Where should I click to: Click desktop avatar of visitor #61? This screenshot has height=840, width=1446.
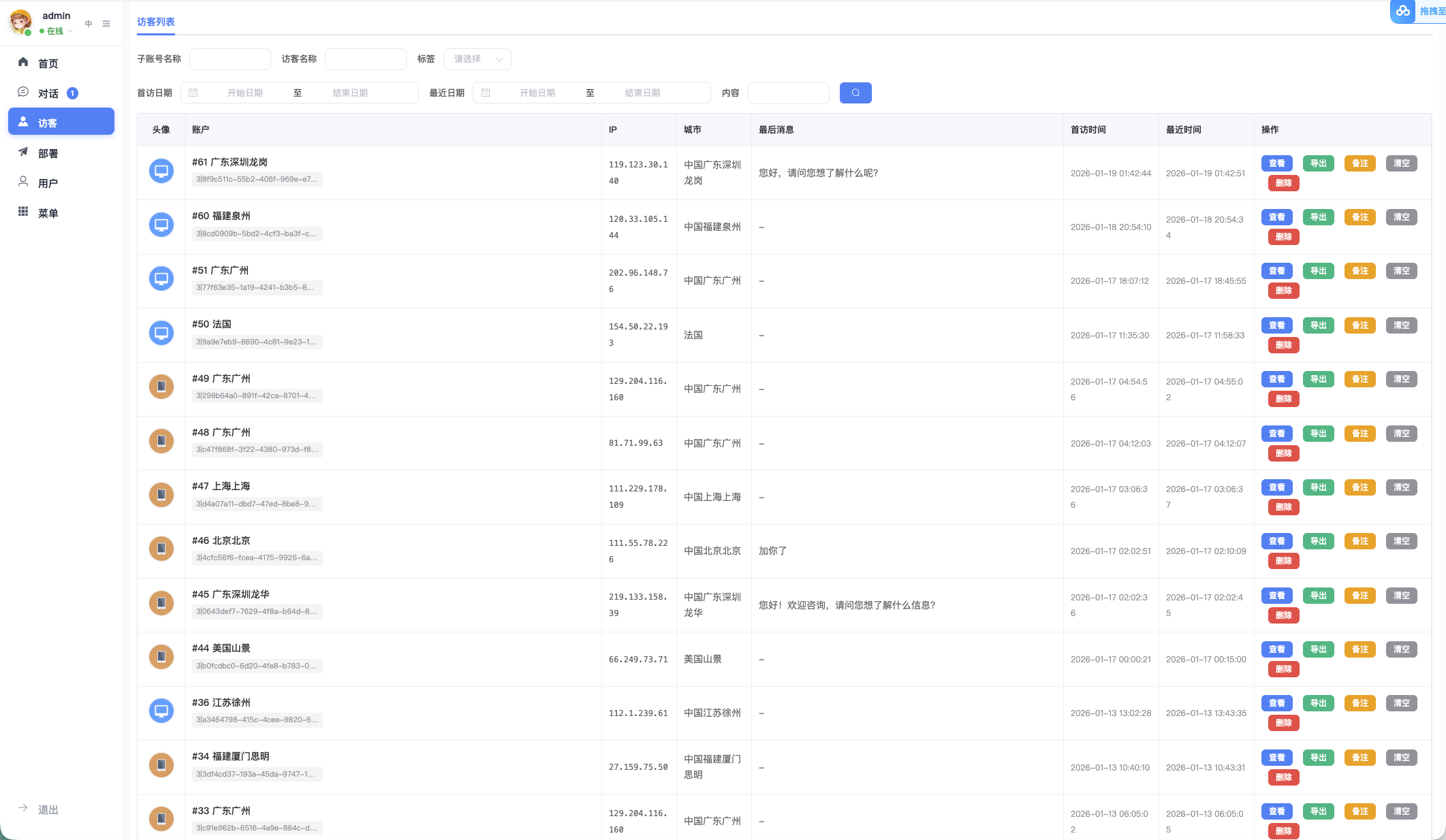(161, 171)
